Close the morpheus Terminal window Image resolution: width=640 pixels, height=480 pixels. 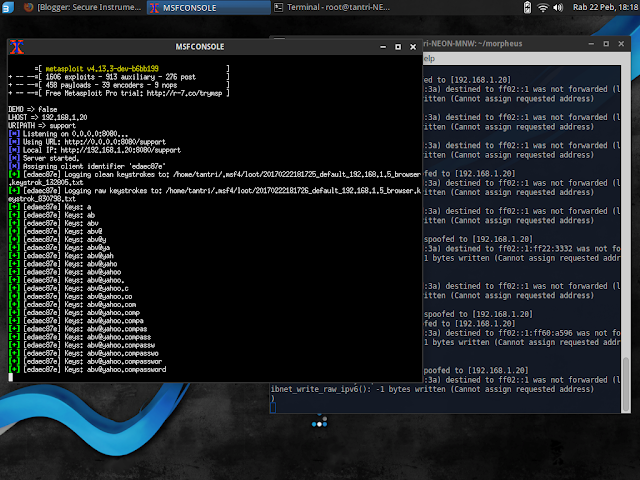click(621, 44)
